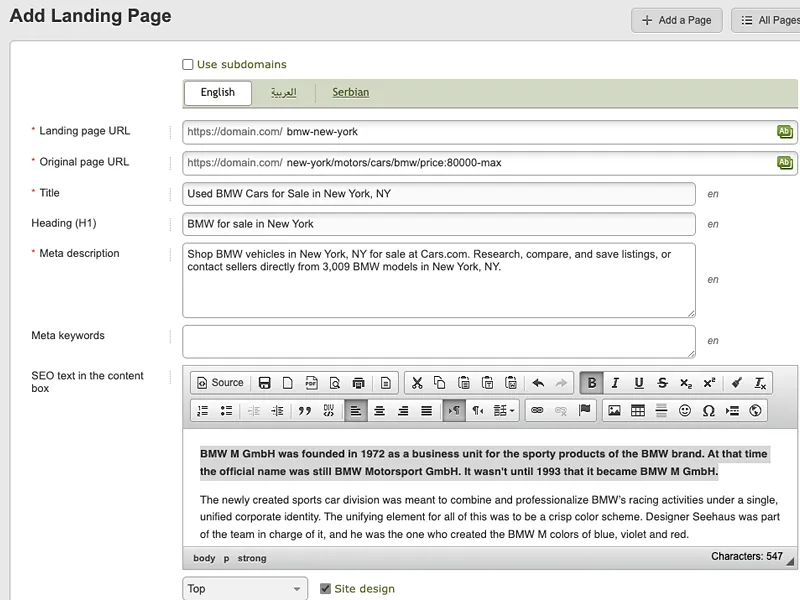Click the Unlink icon
The image size is (800, 600).
(x=560, y=410)
